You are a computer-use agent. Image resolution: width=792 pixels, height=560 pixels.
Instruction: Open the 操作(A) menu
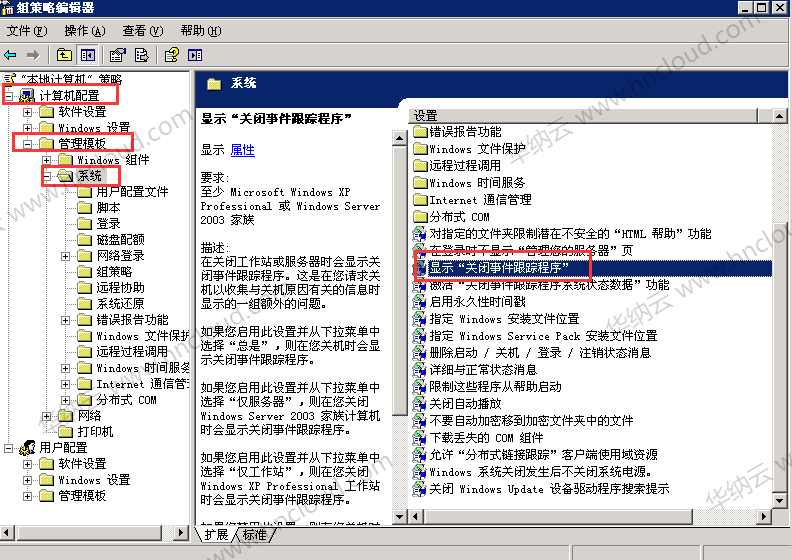point(85,31)
